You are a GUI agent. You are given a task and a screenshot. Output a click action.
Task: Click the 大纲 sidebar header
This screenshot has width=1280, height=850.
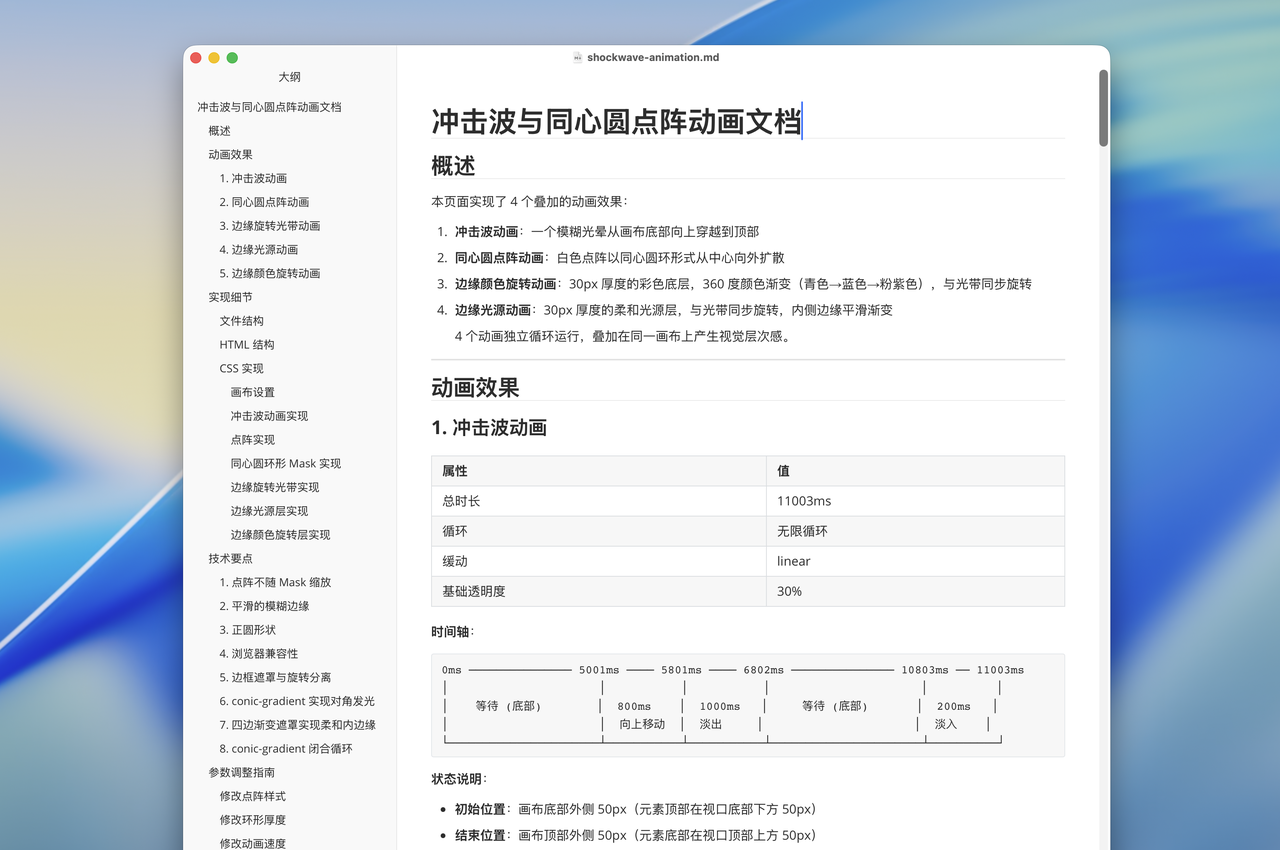click(x=290, y=77)
